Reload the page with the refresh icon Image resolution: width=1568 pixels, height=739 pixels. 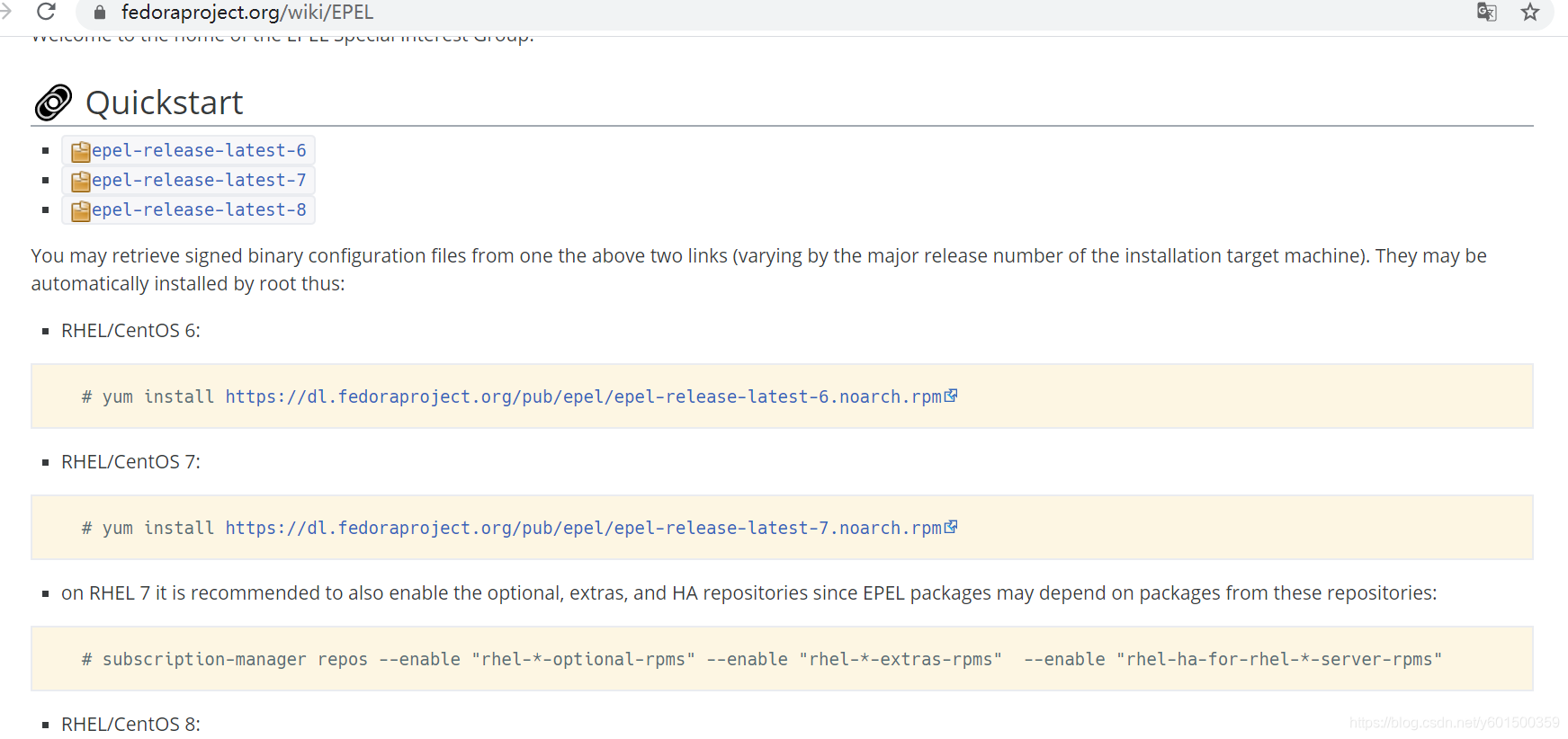coord(46,12)
